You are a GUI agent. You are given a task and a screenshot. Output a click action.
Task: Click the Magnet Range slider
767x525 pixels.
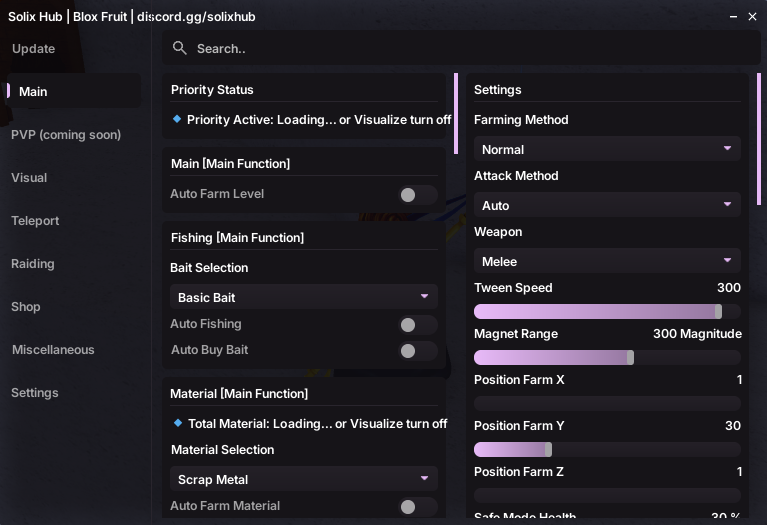pos(607,357)
